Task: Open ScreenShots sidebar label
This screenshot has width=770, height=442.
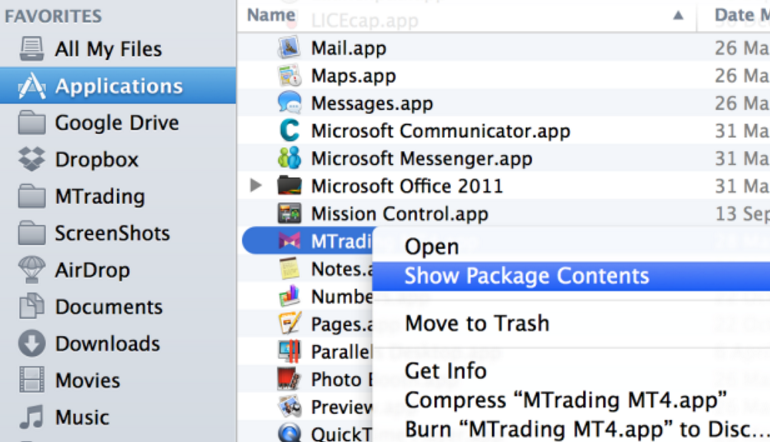Action: 112,233
